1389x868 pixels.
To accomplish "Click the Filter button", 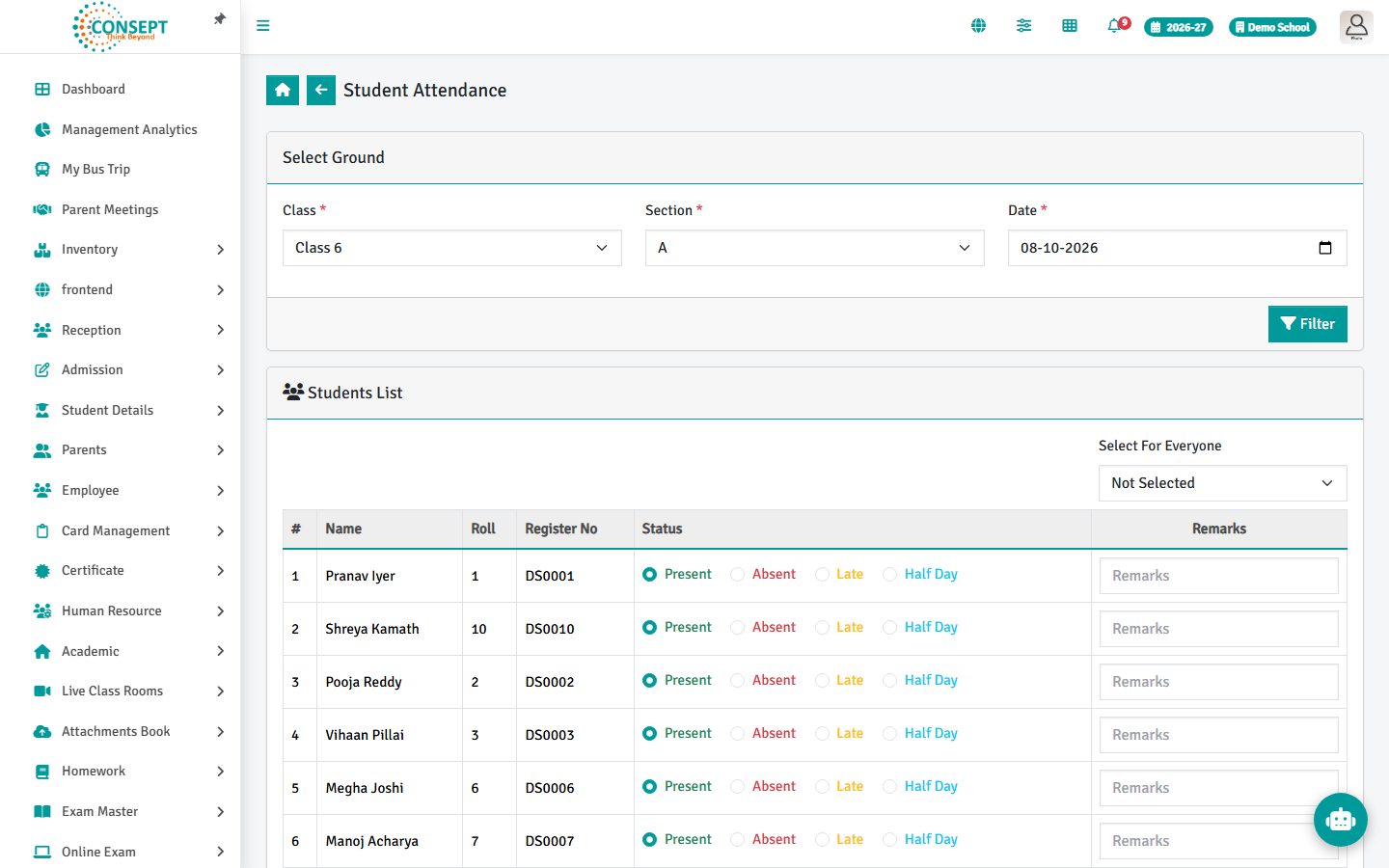I will point(1307,324).
